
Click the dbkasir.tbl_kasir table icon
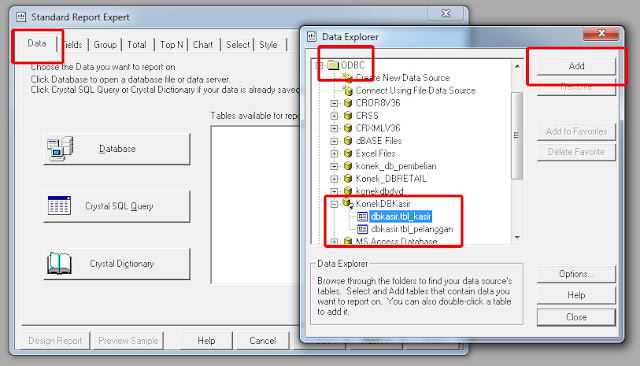click(362, 217)
